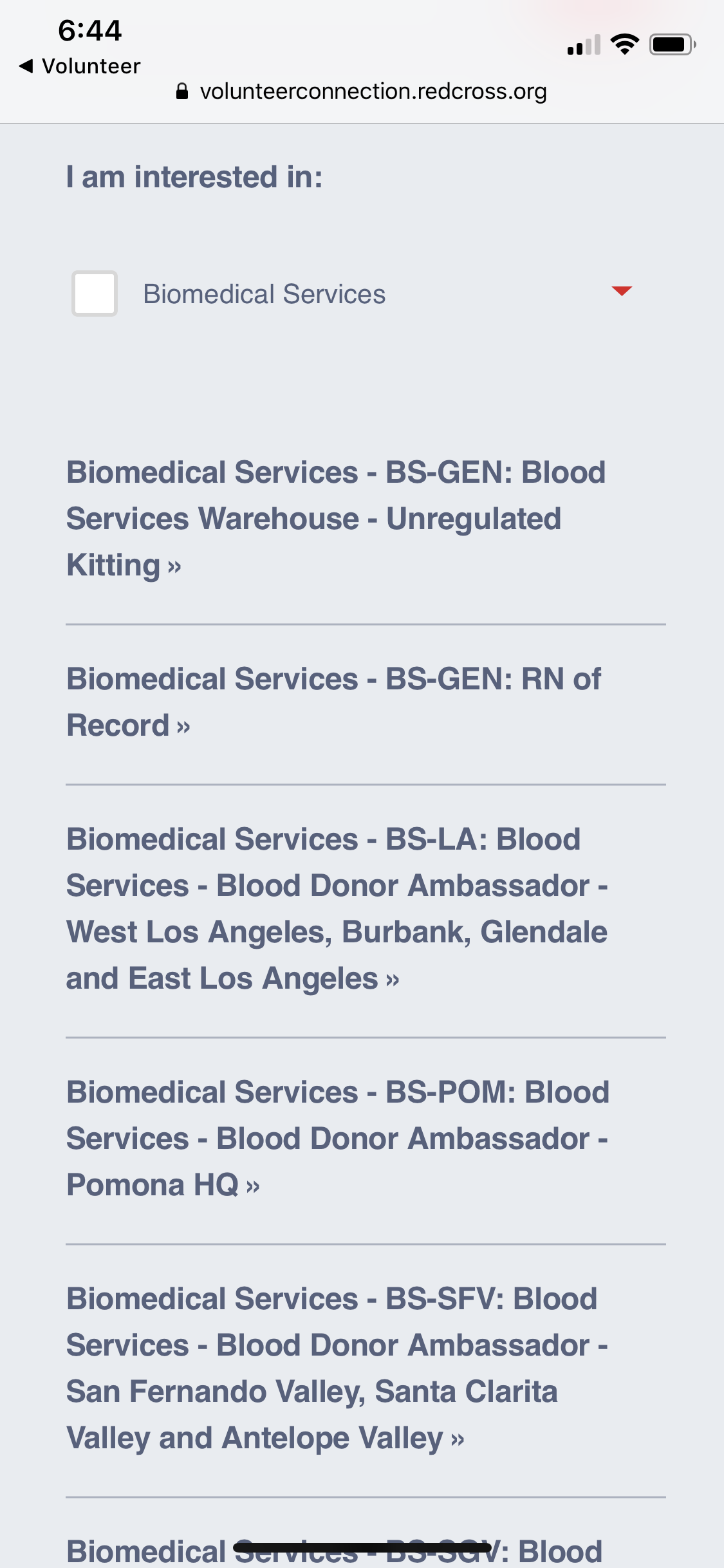The height and width of the screenshot is (1568, 724).
Task: Click the » chevron after RN of Record
Action: click(x=183, y=727)
